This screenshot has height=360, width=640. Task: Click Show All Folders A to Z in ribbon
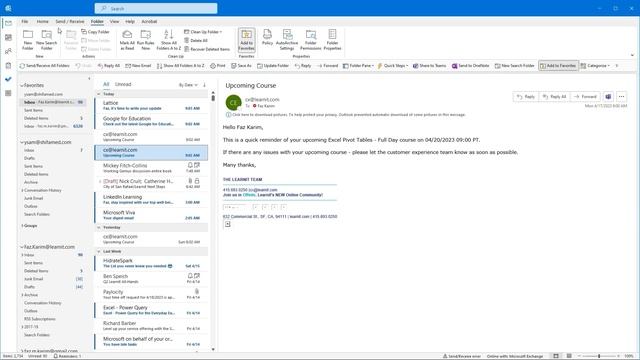[x=169, y=40]
